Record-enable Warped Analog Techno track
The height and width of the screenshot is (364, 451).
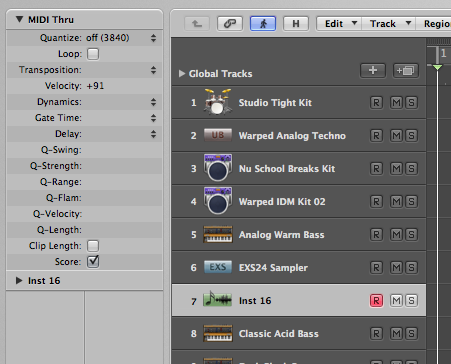376,136
